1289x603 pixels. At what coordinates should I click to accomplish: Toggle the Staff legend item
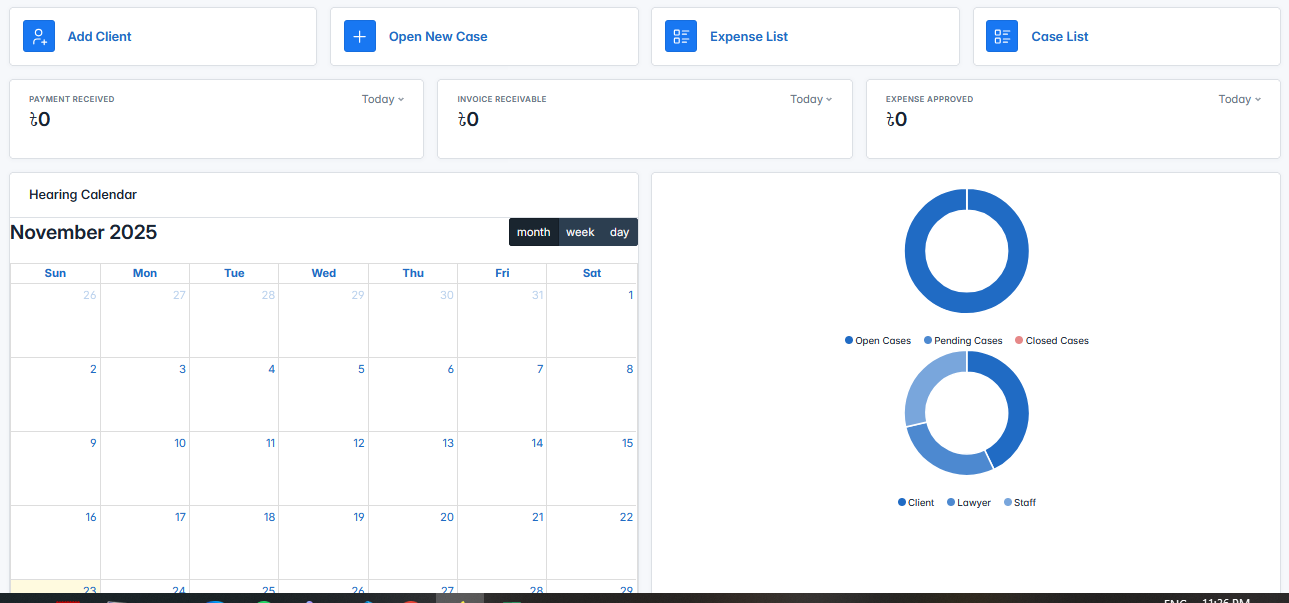pyautogui.click(x=1019, y=502)
